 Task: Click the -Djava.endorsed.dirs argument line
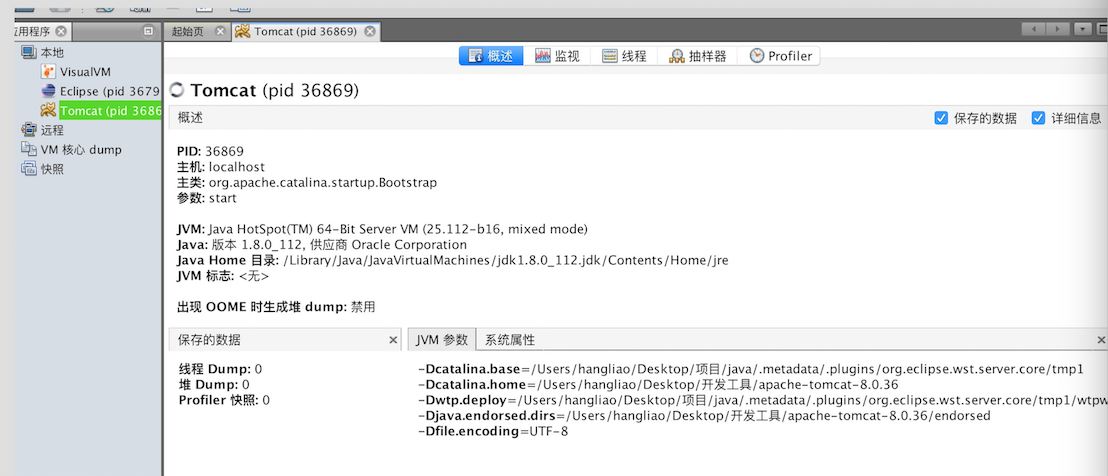point(704,416)
